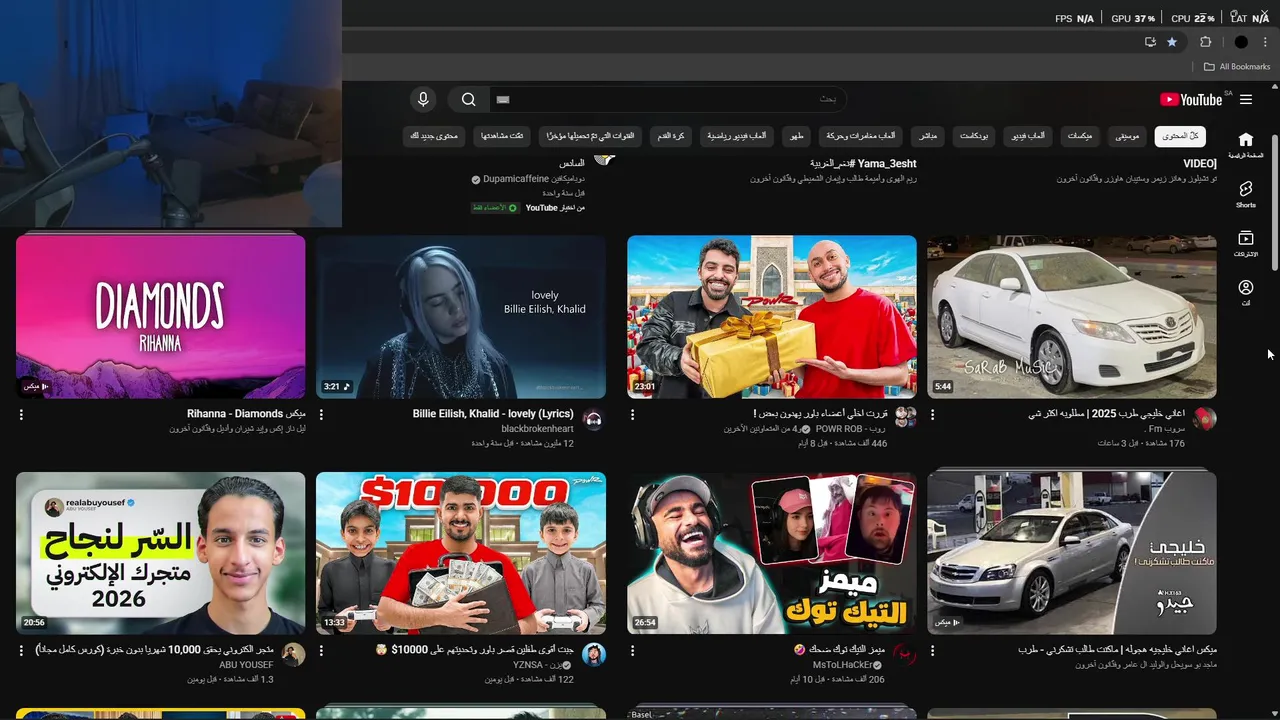Screen dimensions: 1280x720
Task: Click in the YouTube search box
Action: click(668, 99)
